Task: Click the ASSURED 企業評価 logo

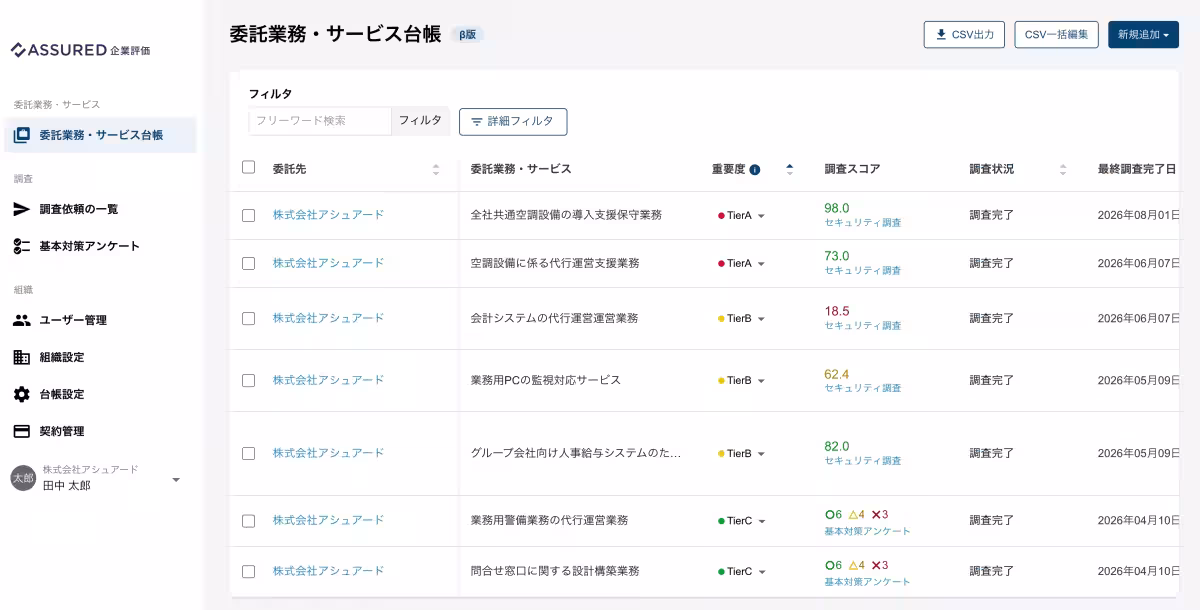Action: coord(80,50)
